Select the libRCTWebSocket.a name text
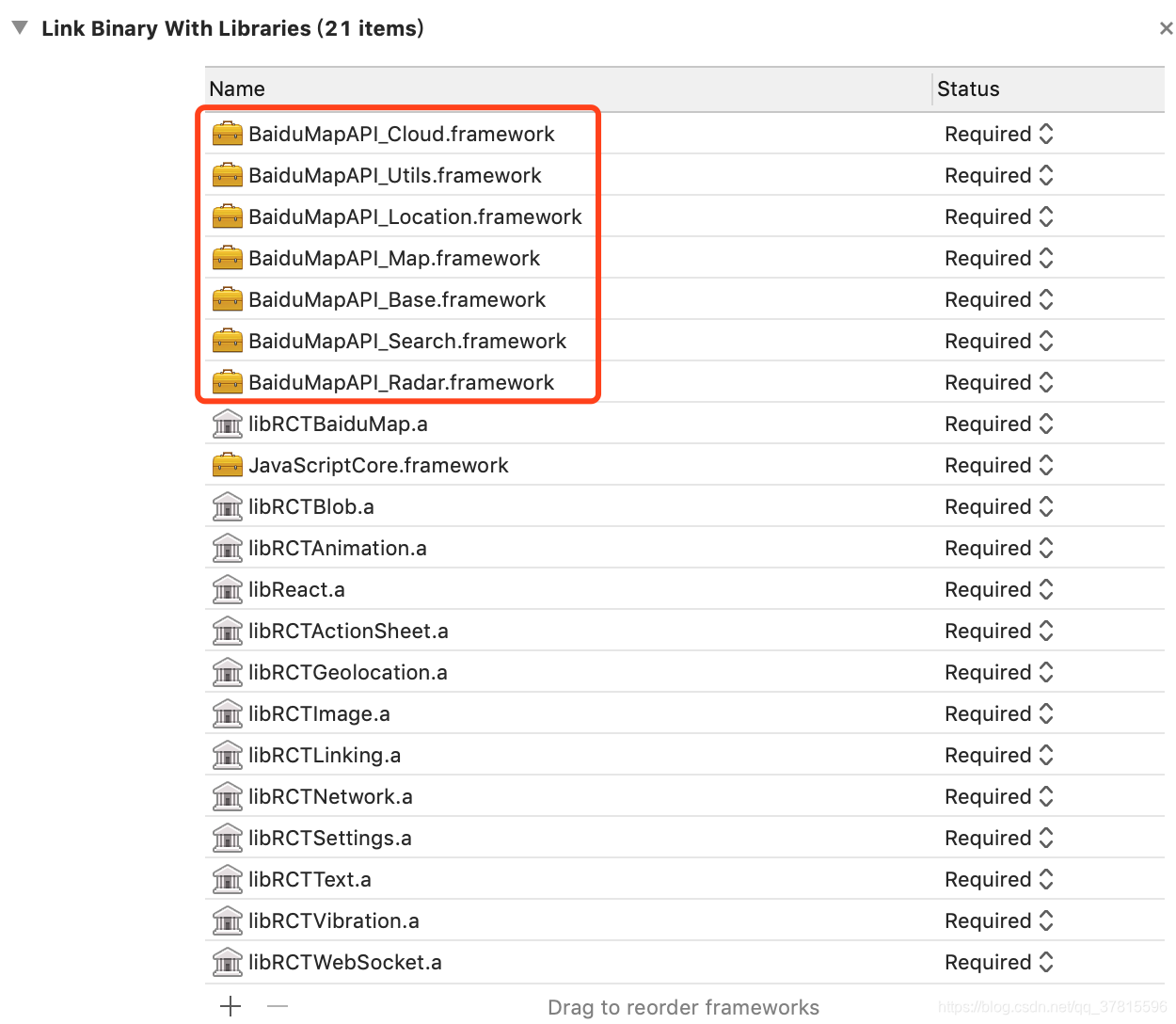Screen dimensions: 1176x1024 (345, 962)
